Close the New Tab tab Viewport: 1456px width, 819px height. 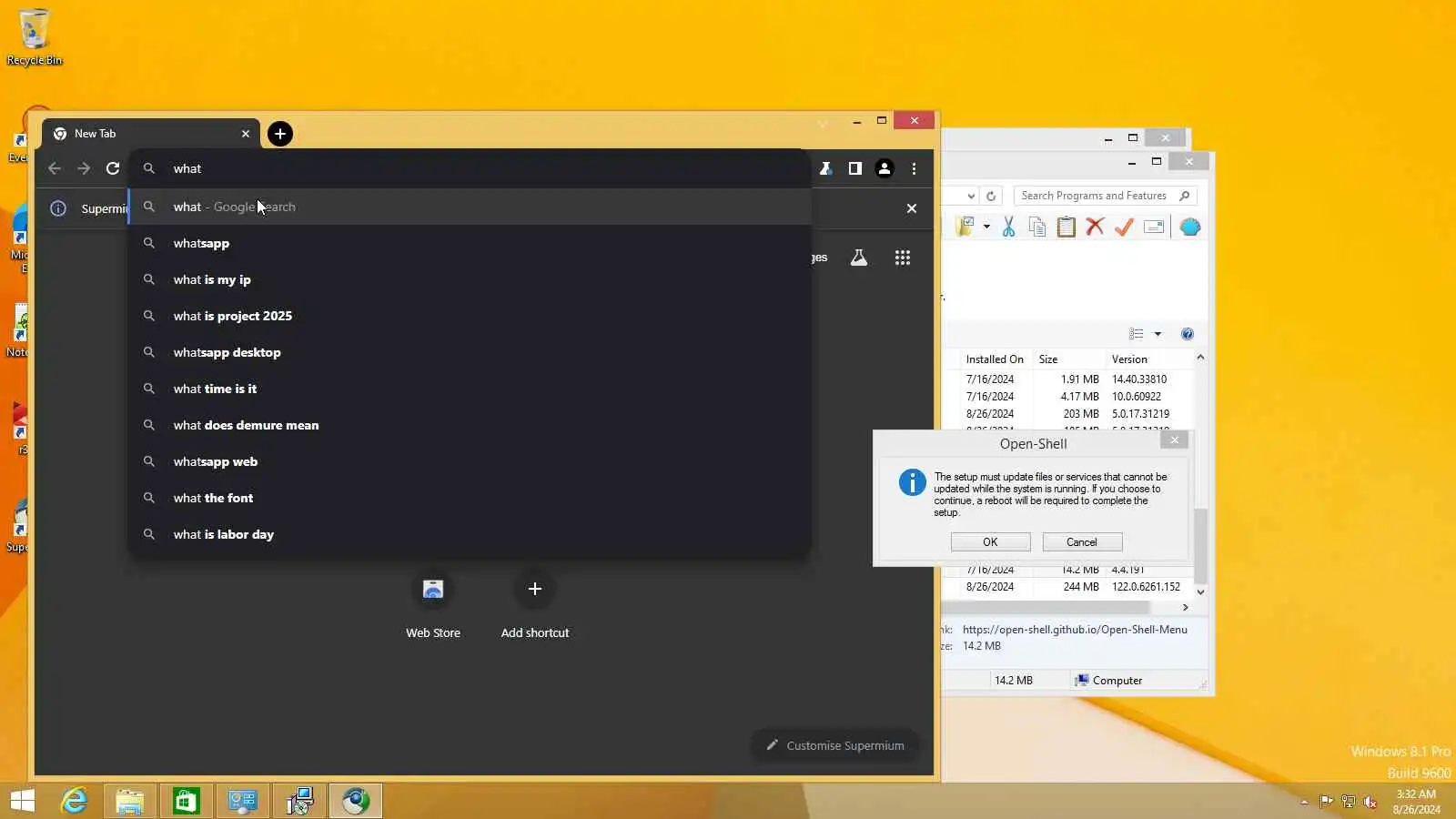tap(246, 134)
